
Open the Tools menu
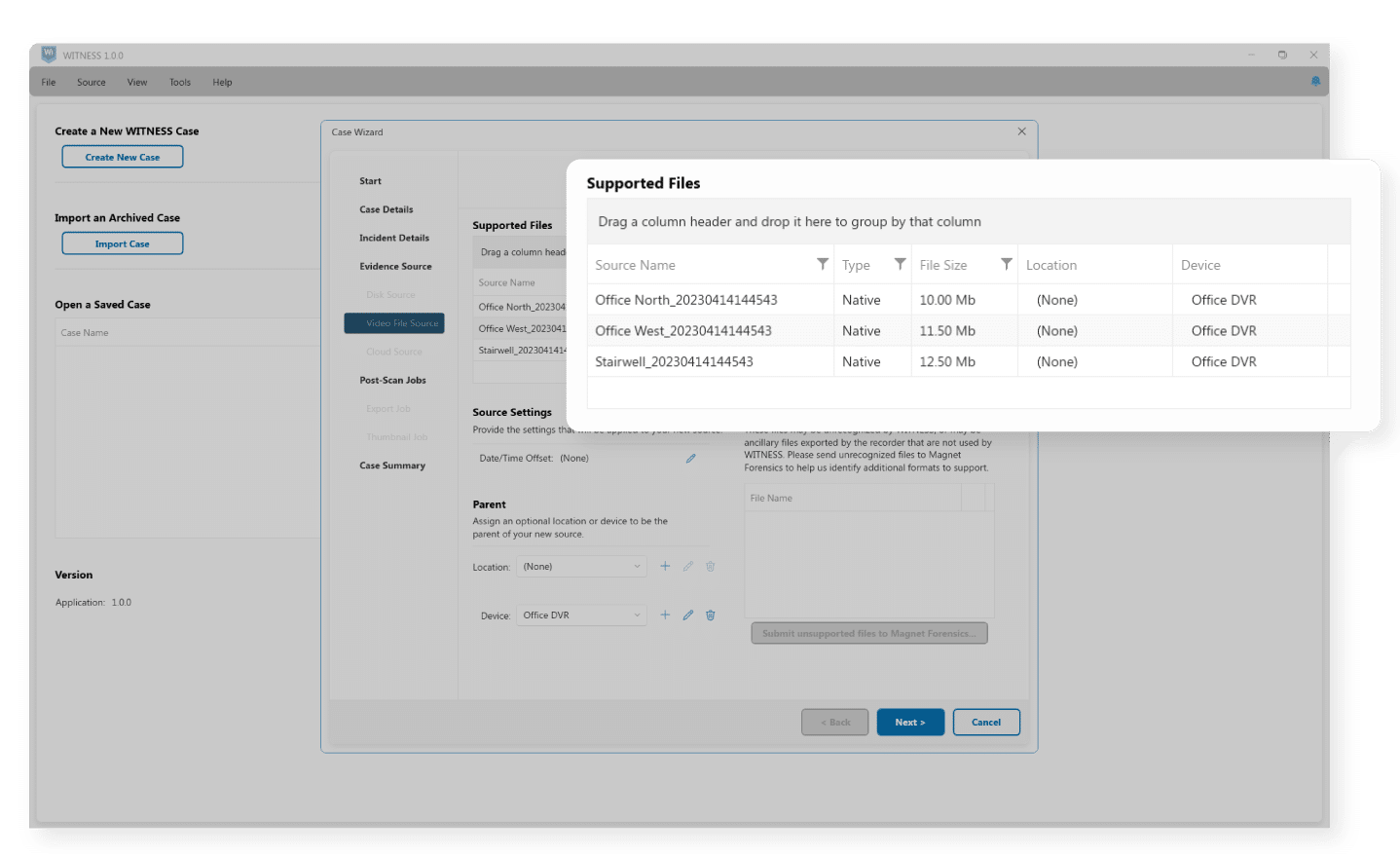point(180,82)
